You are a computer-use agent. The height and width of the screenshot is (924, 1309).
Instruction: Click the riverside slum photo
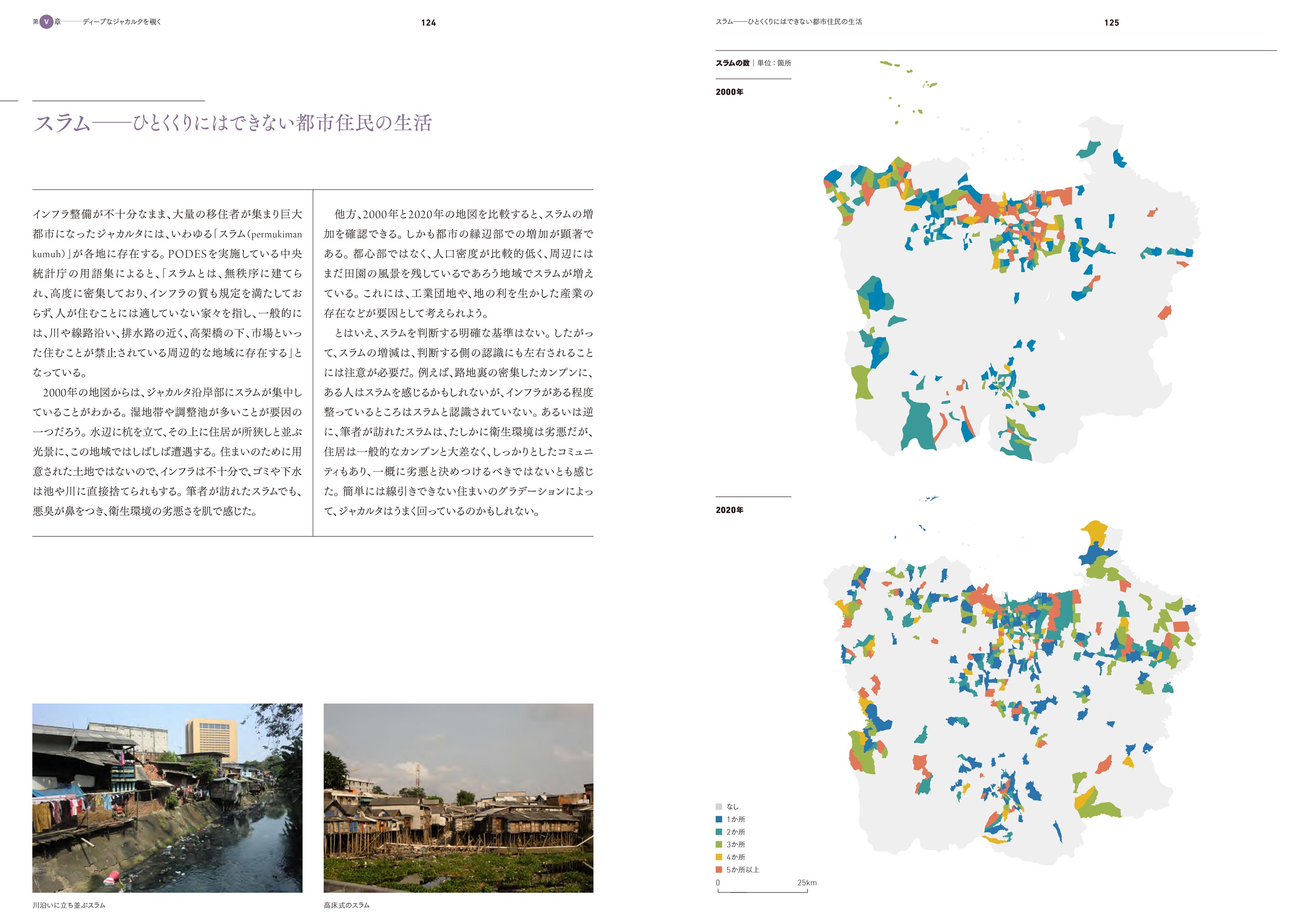[x=167, y=798]
